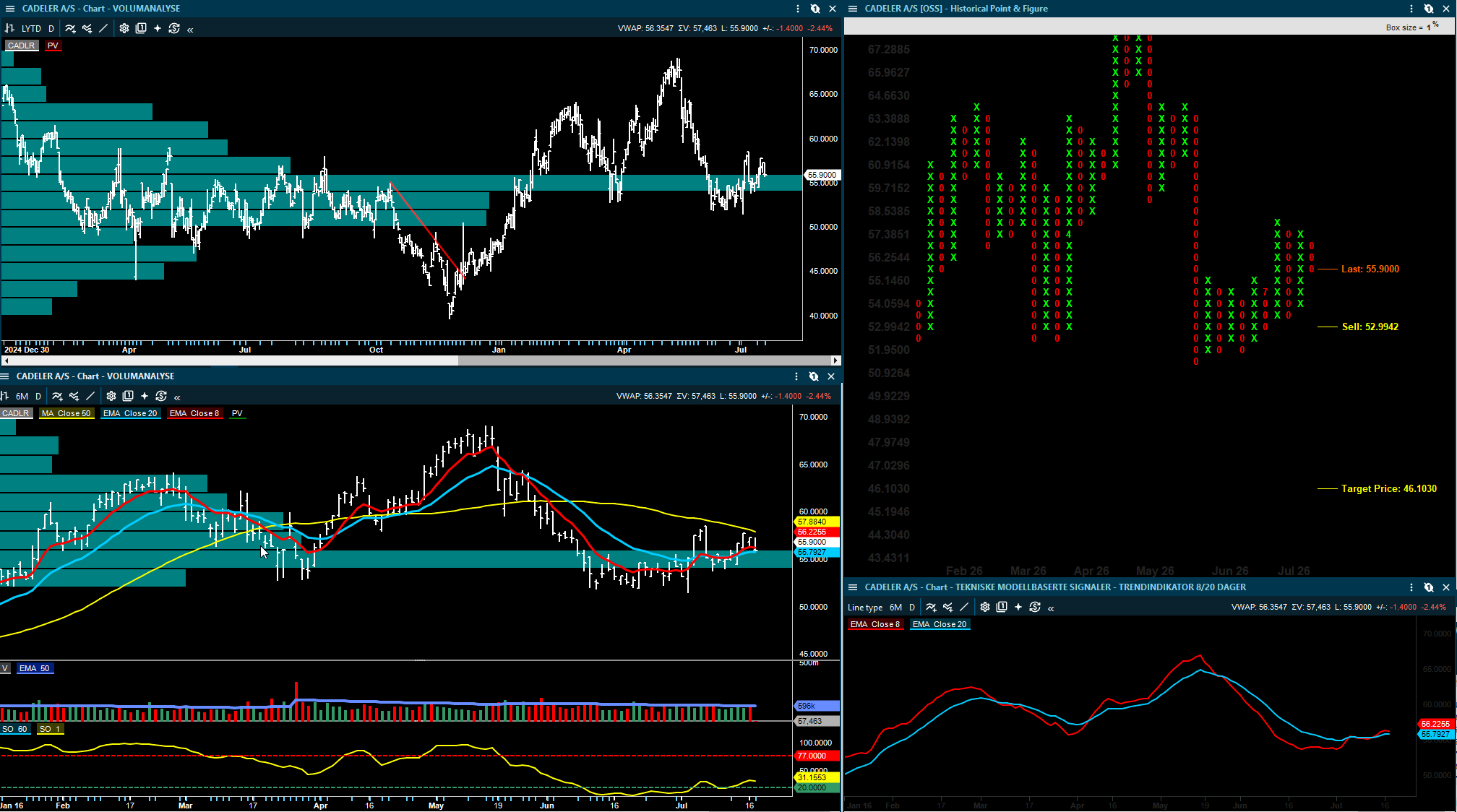Open D resolution dropdown in top chart
Image resolution: width=1457 pixels, height=812 pixels.
pos(51,29)
